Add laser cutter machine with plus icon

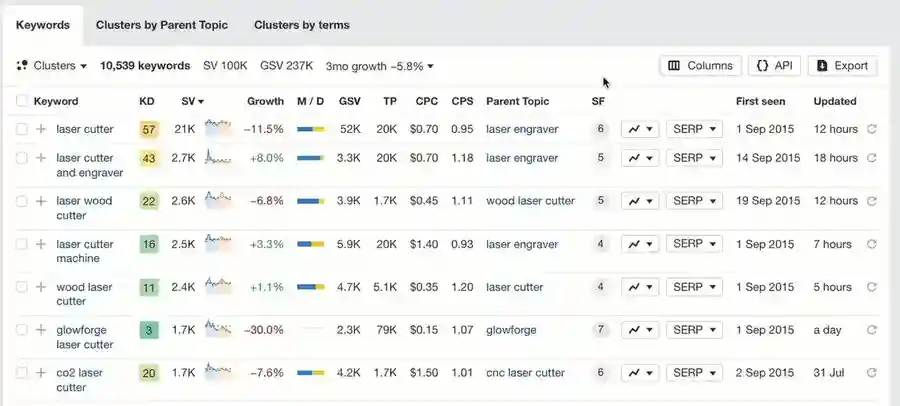click(x=41, y=244)
